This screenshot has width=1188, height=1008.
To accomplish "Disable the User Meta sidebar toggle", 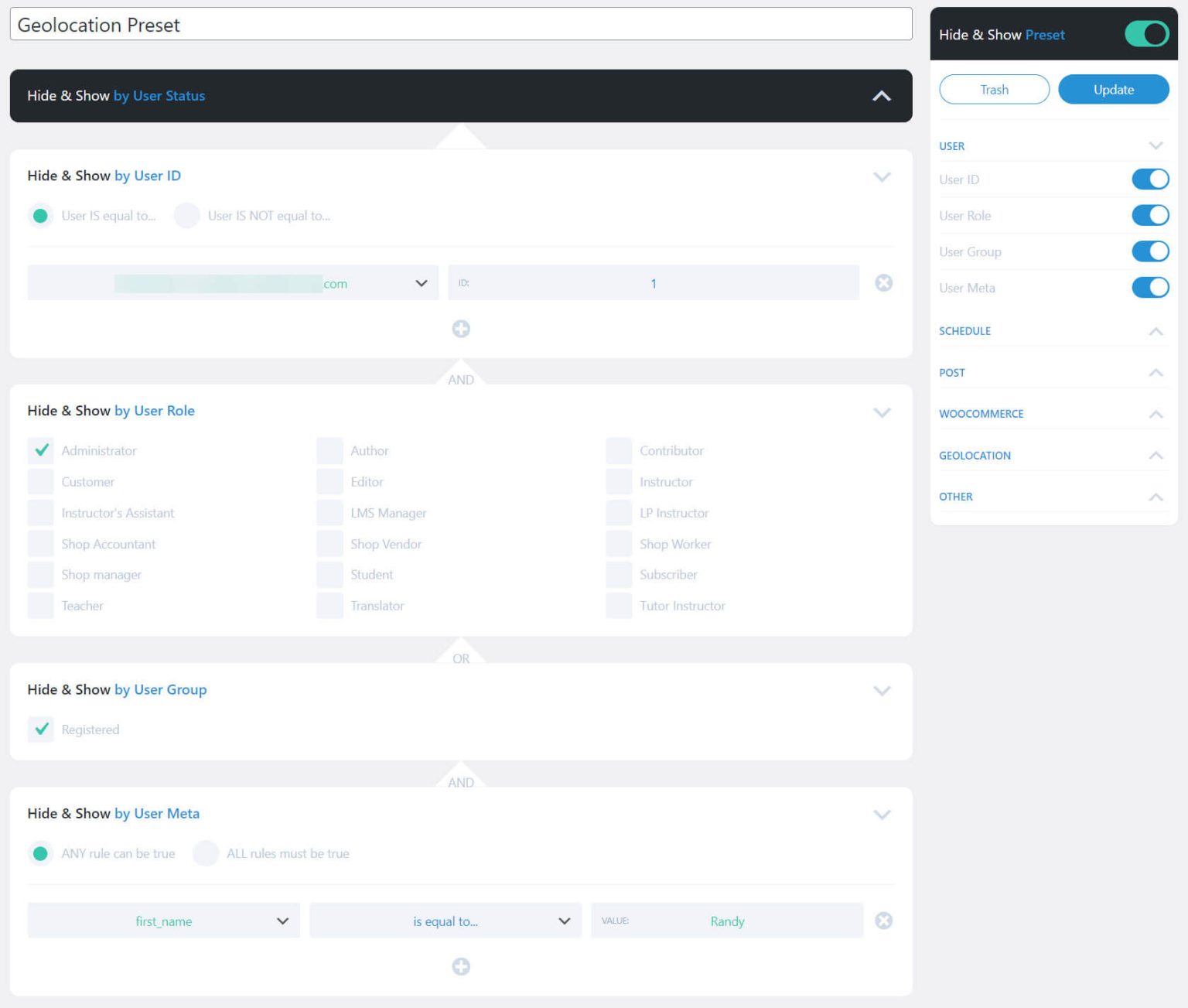I will click(x=1150, y=287).
